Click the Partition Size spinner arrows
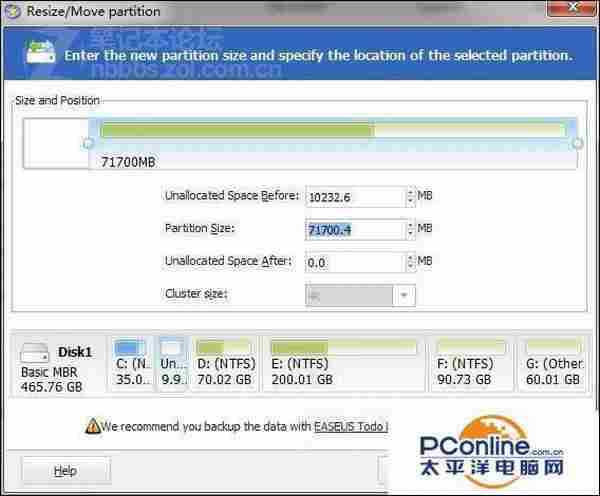 pos(410,229)
